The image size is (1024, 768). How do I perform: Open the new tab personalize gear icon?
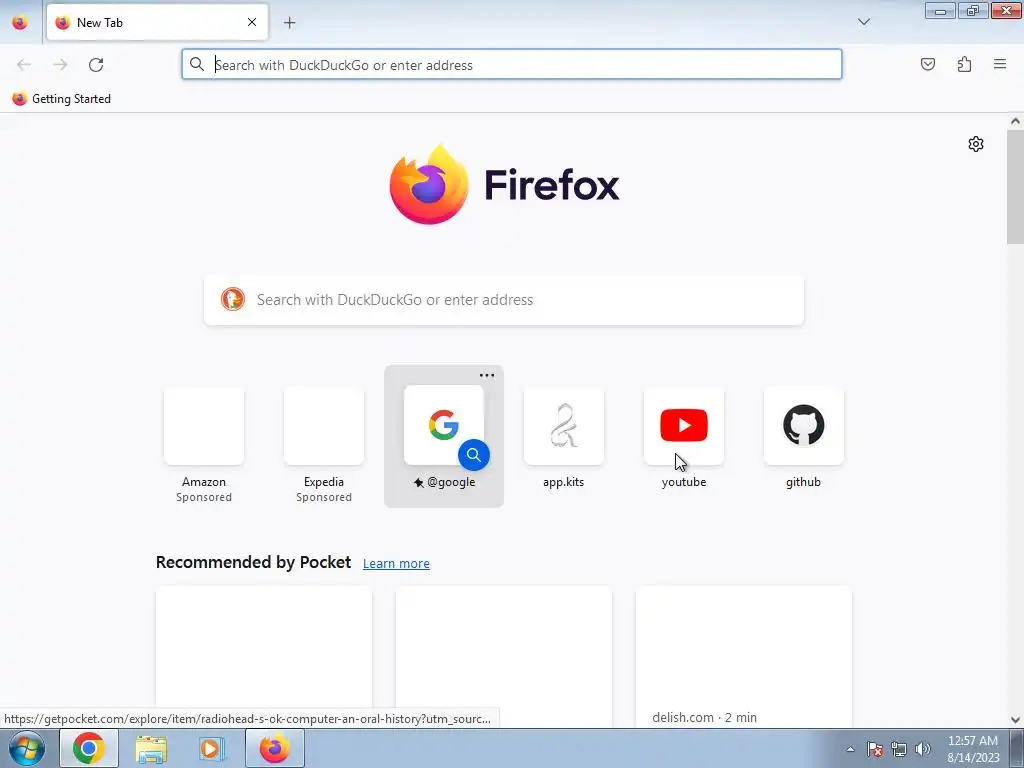point(976,144)
